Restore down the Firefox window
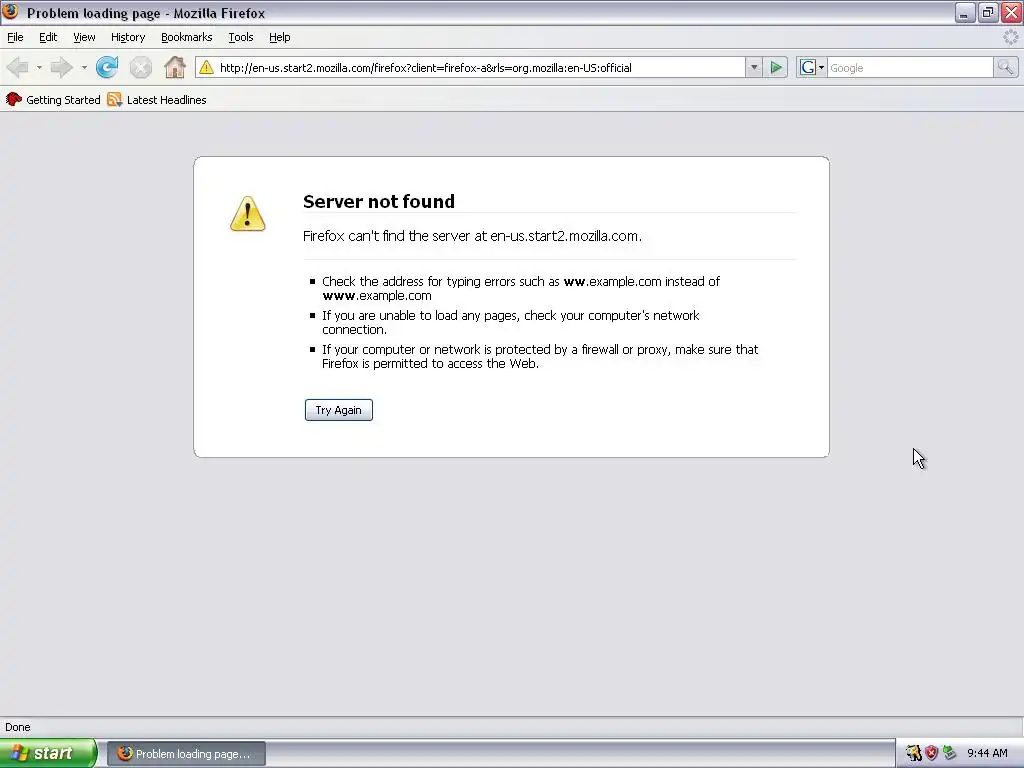1024x768 pixels. tap(988, 12)
